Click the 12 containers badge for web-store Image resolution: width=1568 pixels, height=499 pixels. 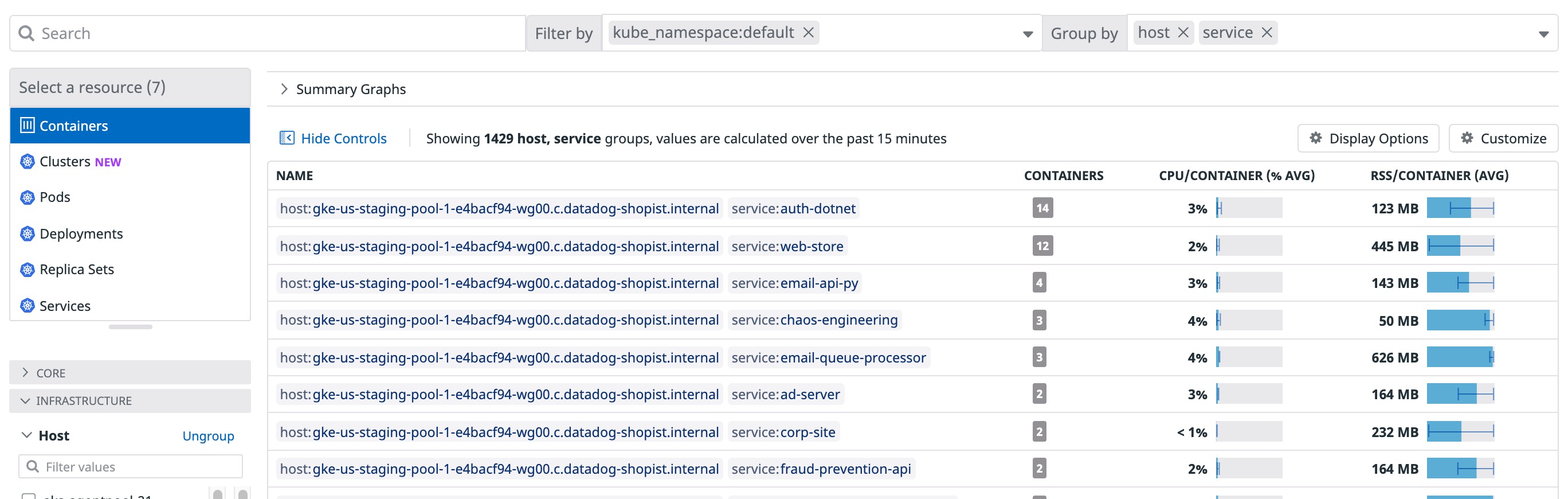[x=1042, y=246]
